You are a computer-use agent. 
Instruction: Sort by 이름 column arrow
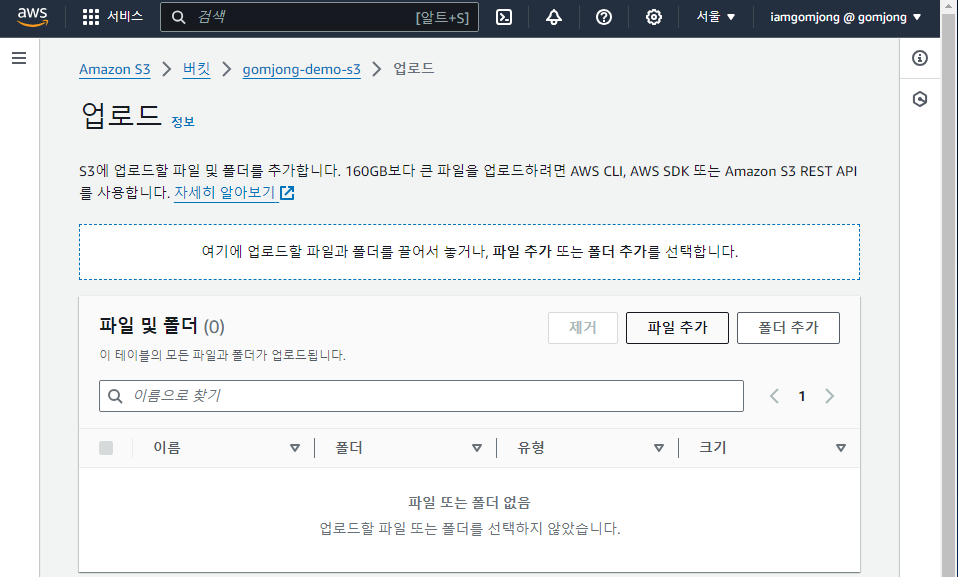[294, 448]
